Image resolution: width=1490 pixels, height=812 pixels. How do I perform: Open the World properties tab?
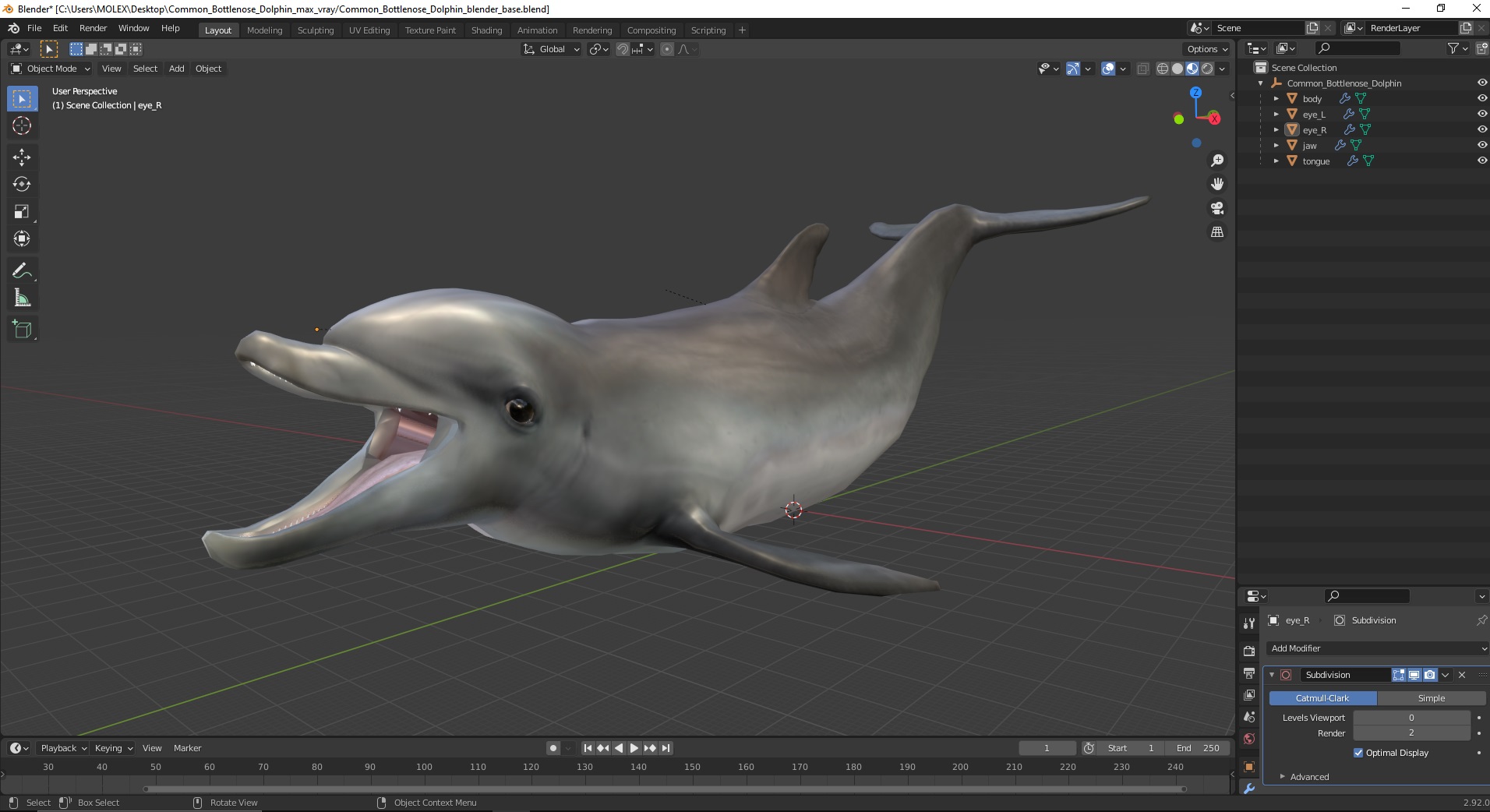[x=1249, y=739]
